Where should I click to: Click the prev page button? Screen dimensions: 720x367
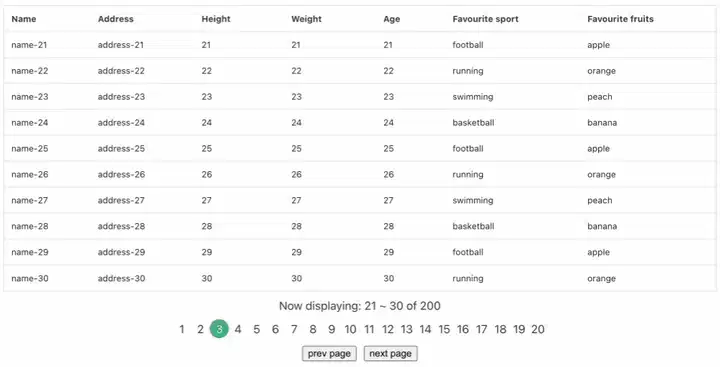329,354
